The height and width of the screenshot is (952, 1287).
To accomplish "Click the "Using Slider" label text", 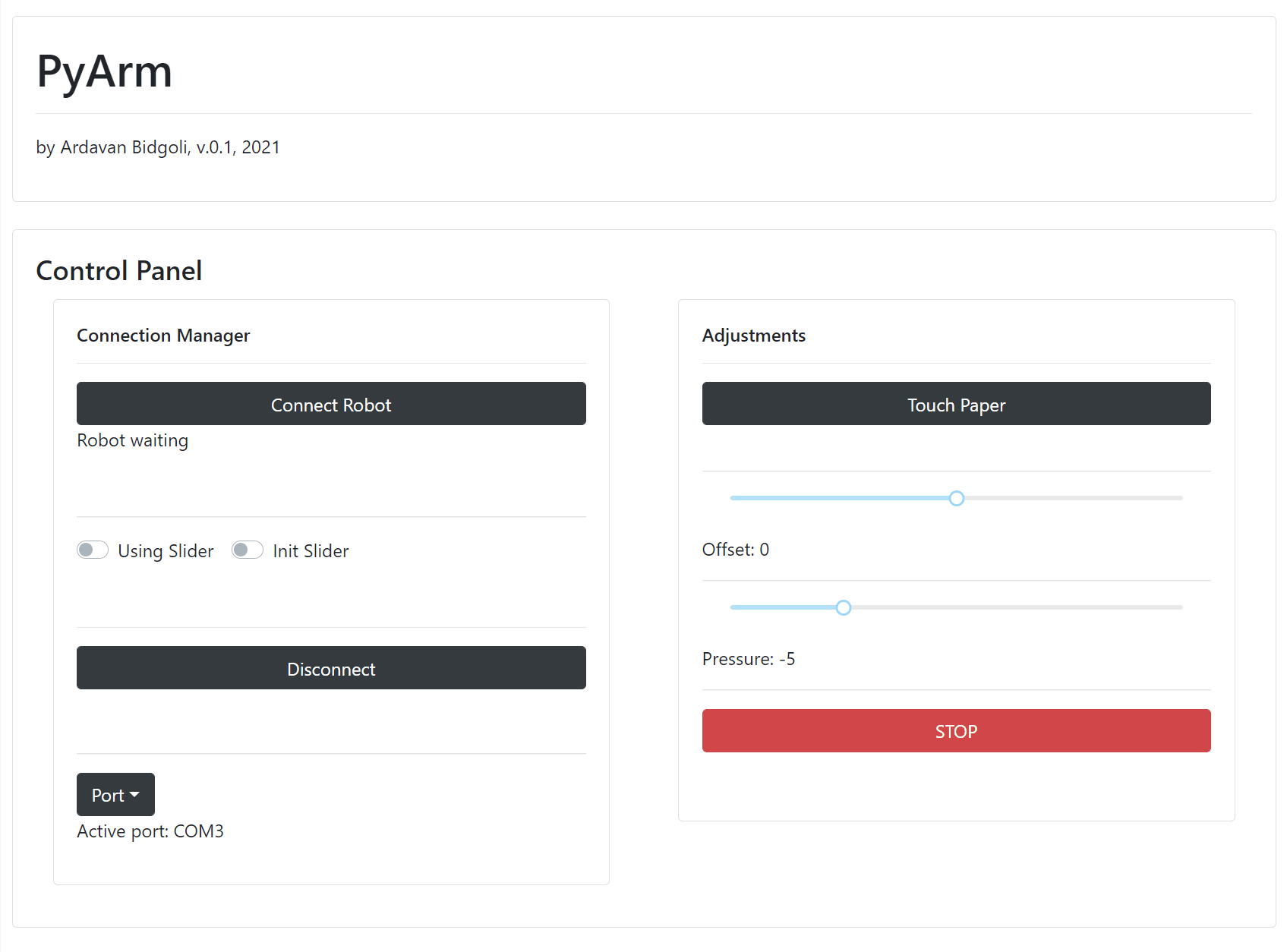I will [x=166, y=551].
